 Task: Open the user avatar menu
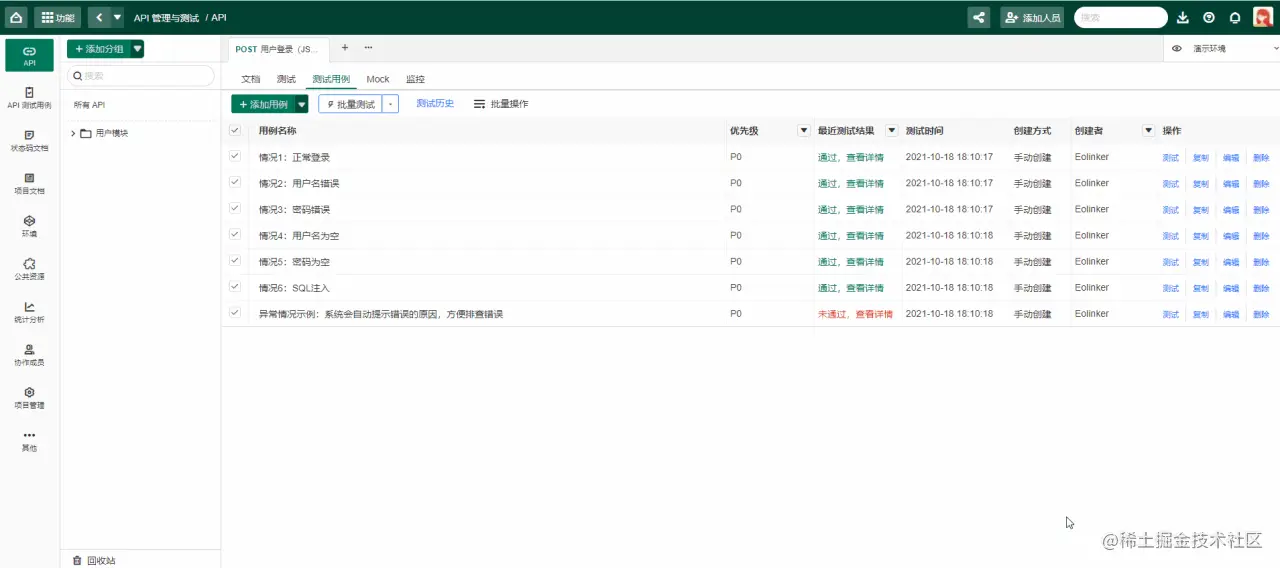click(x=1263, y=17)
